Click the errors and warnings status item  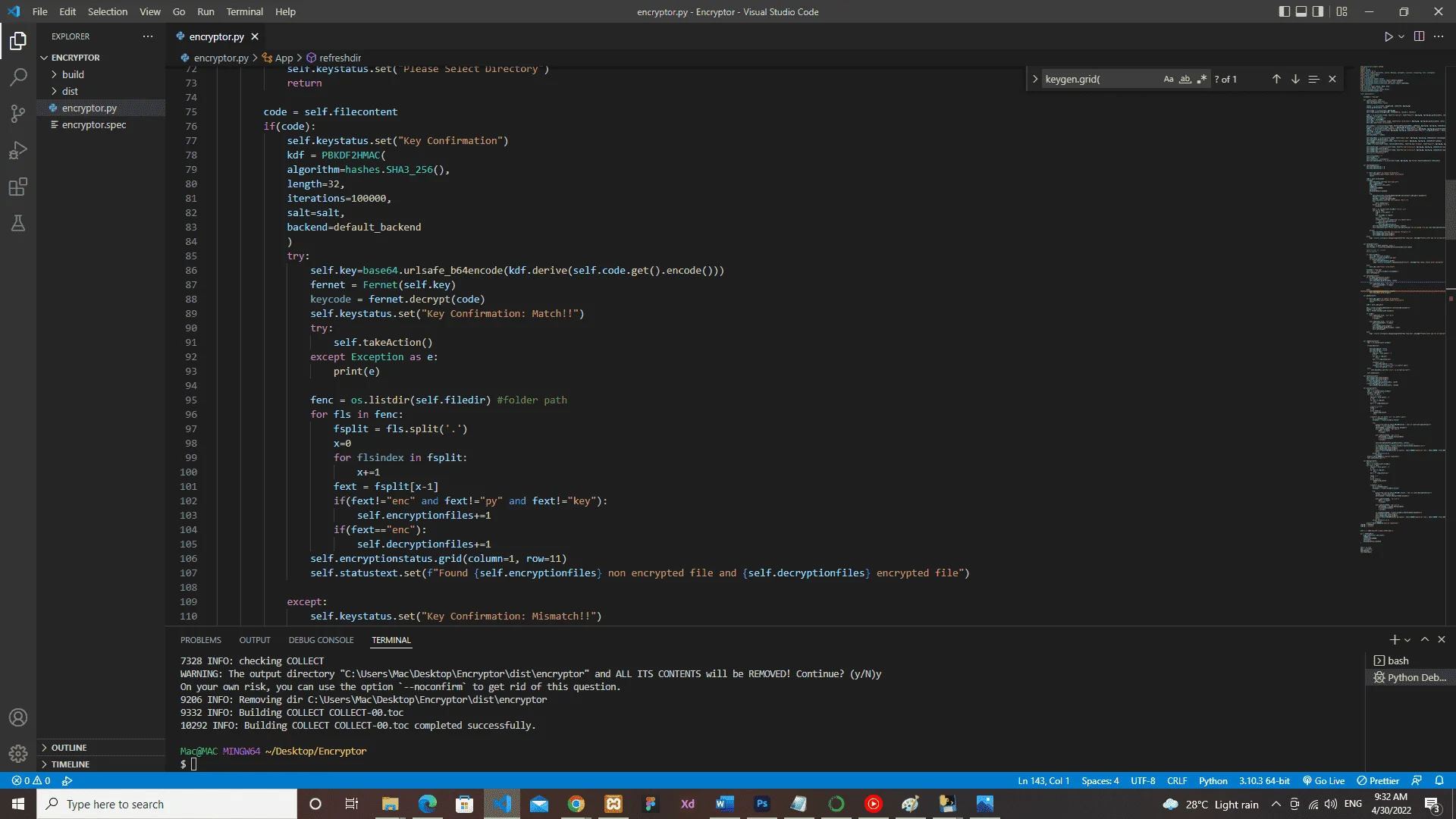[31, 780]
